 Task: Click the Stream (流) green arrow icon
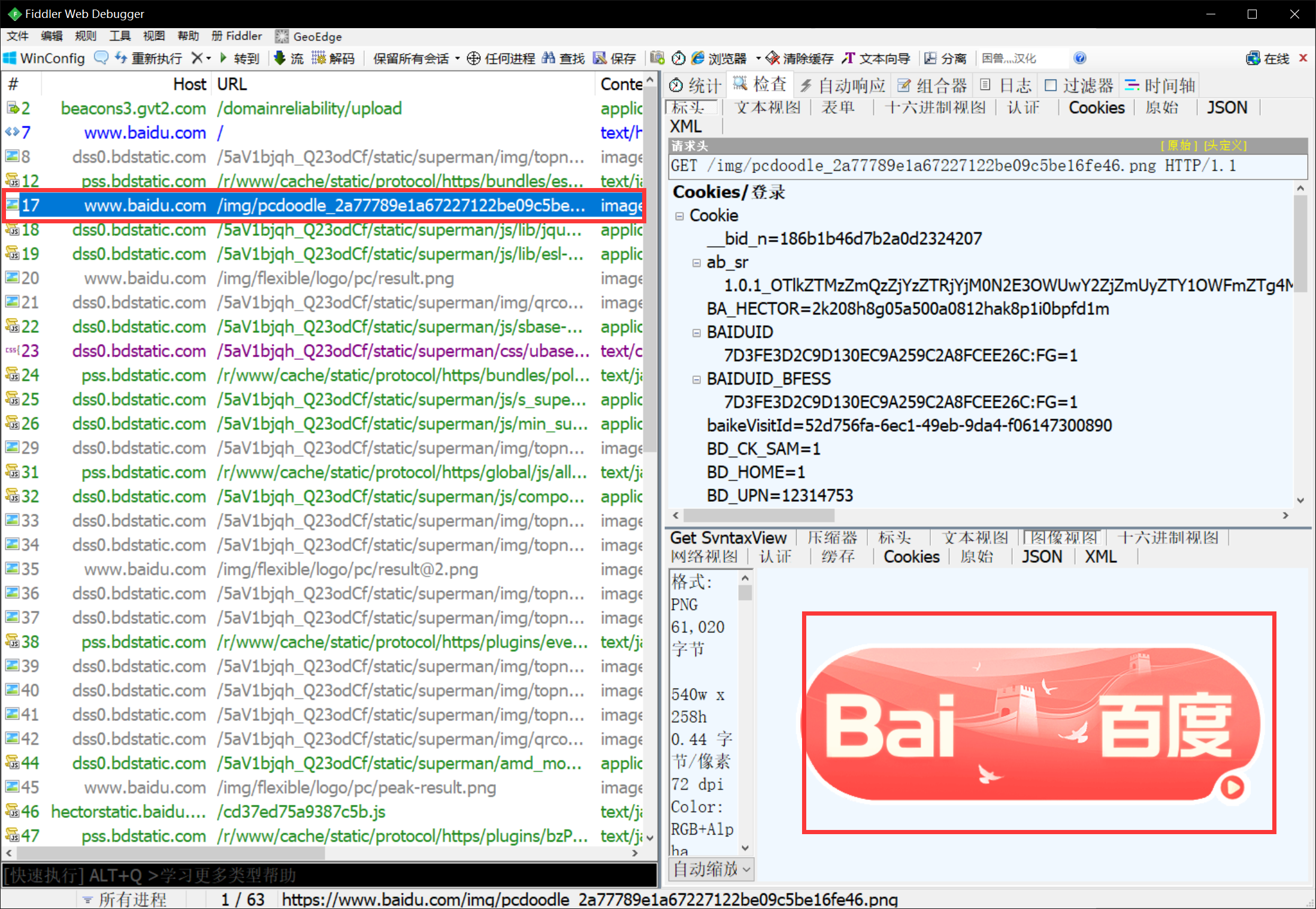(280, 58)
